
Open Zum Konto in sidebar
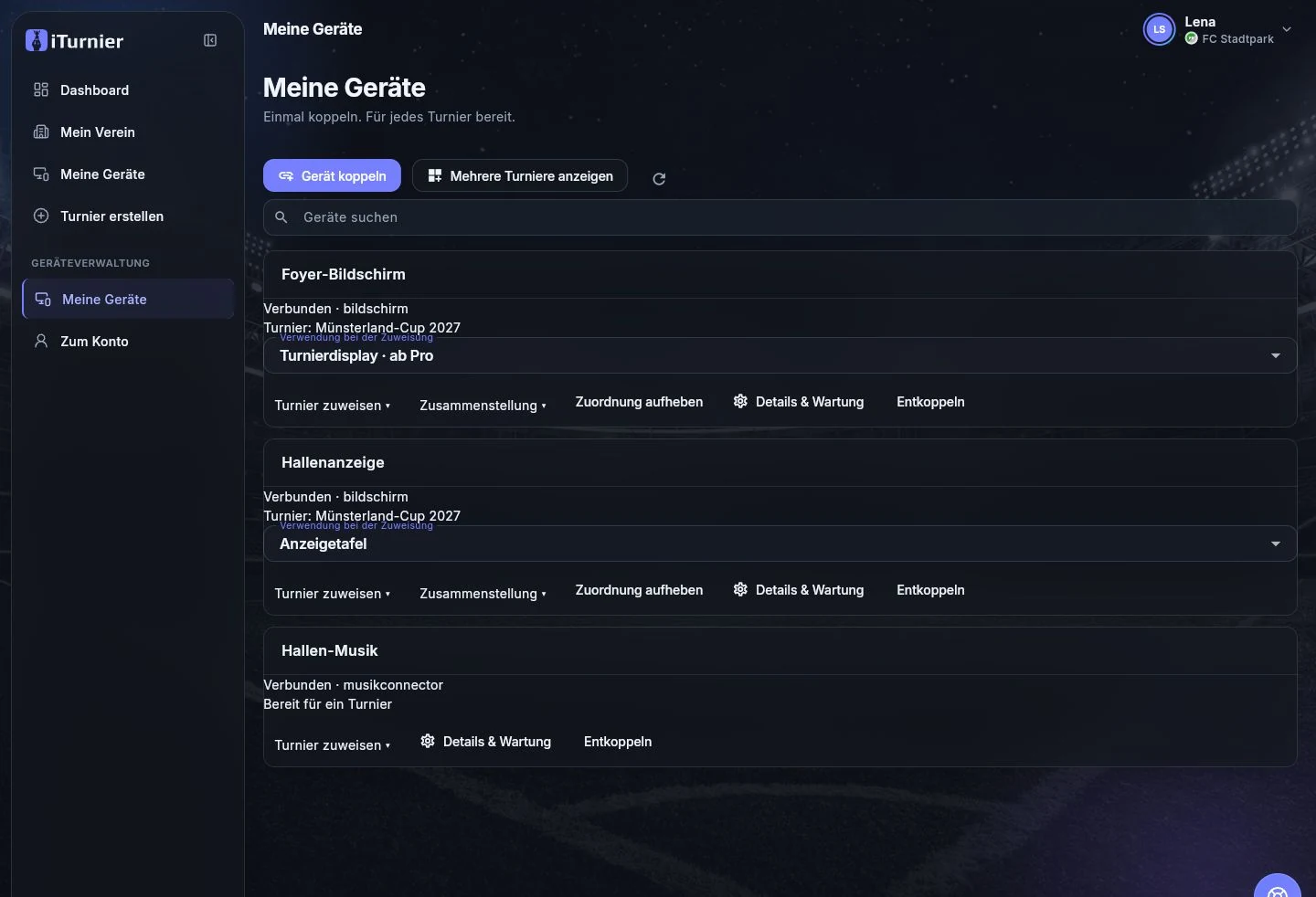click(128, 341)
